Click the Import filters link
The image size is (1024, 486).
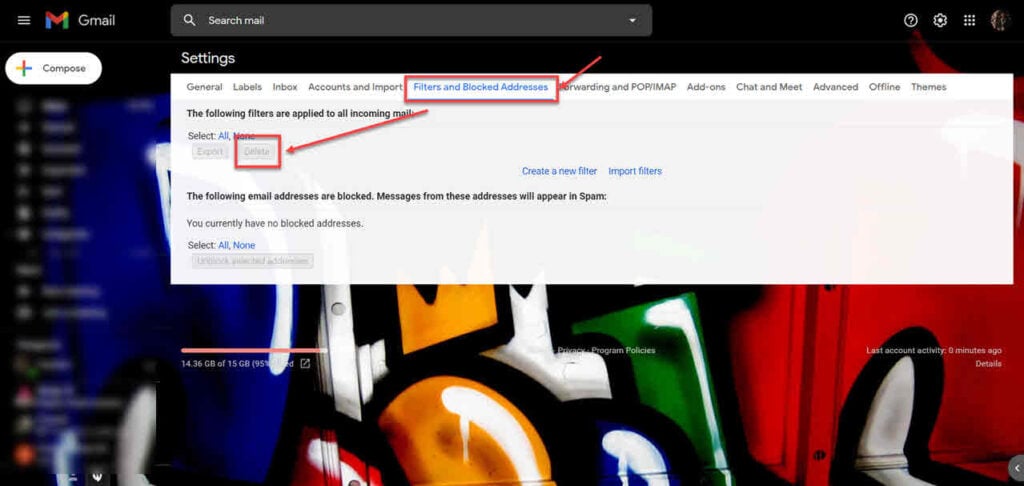pyautogui.click(x=635, y=171)
